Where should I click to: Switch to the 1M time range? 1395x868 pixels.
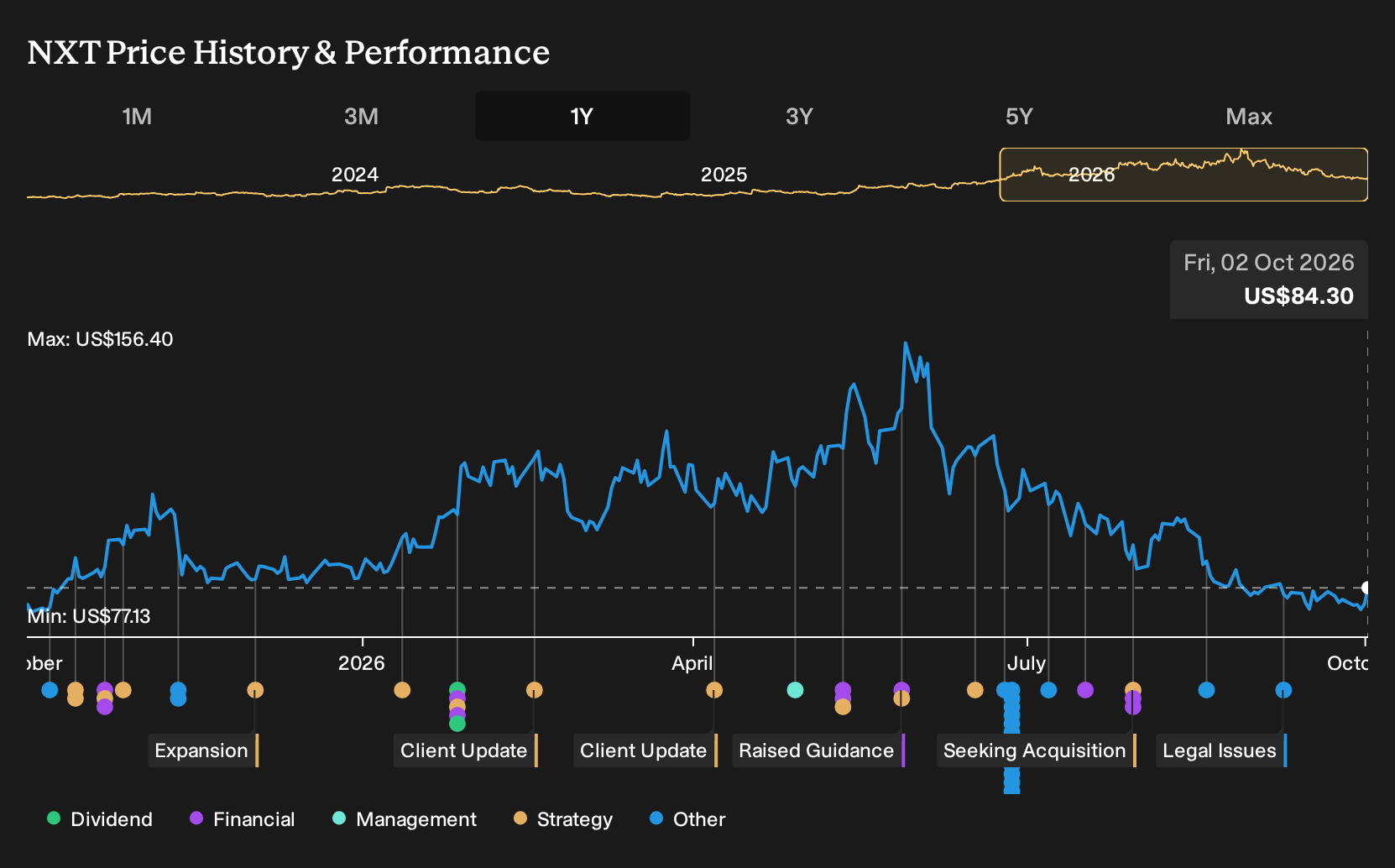pyautogui.click(x=137, y=116)
